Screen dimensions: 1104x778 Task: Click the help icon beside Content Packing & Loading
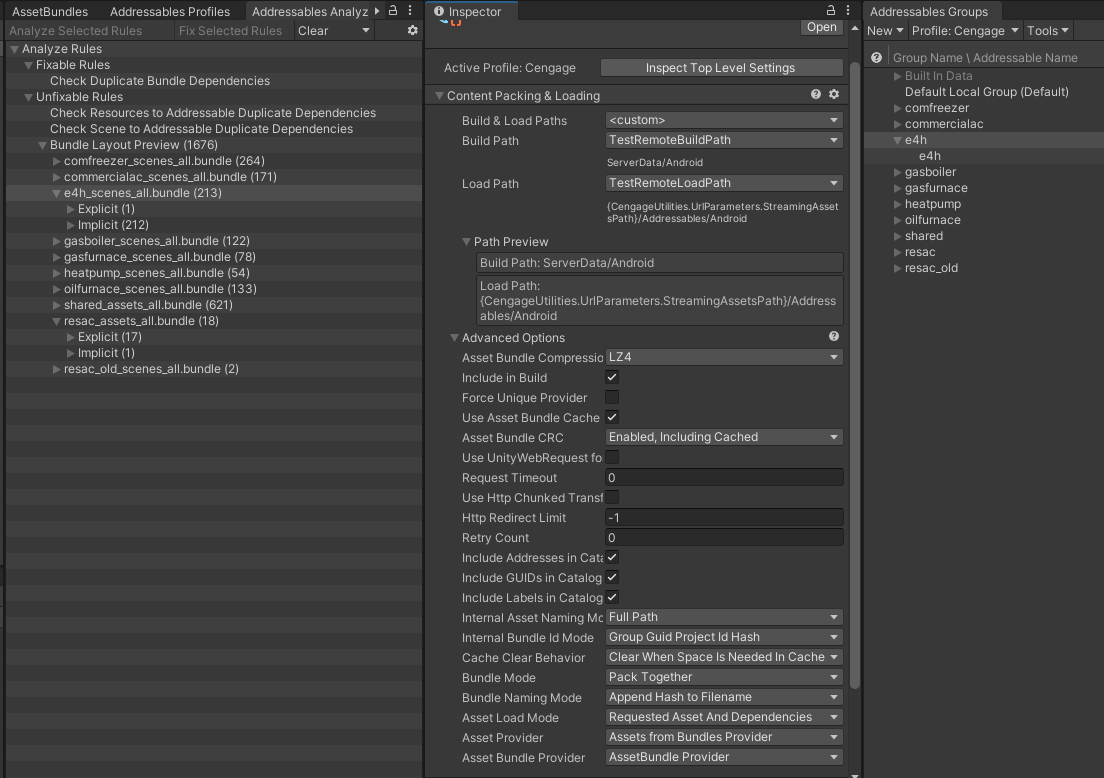pos(817,94)
